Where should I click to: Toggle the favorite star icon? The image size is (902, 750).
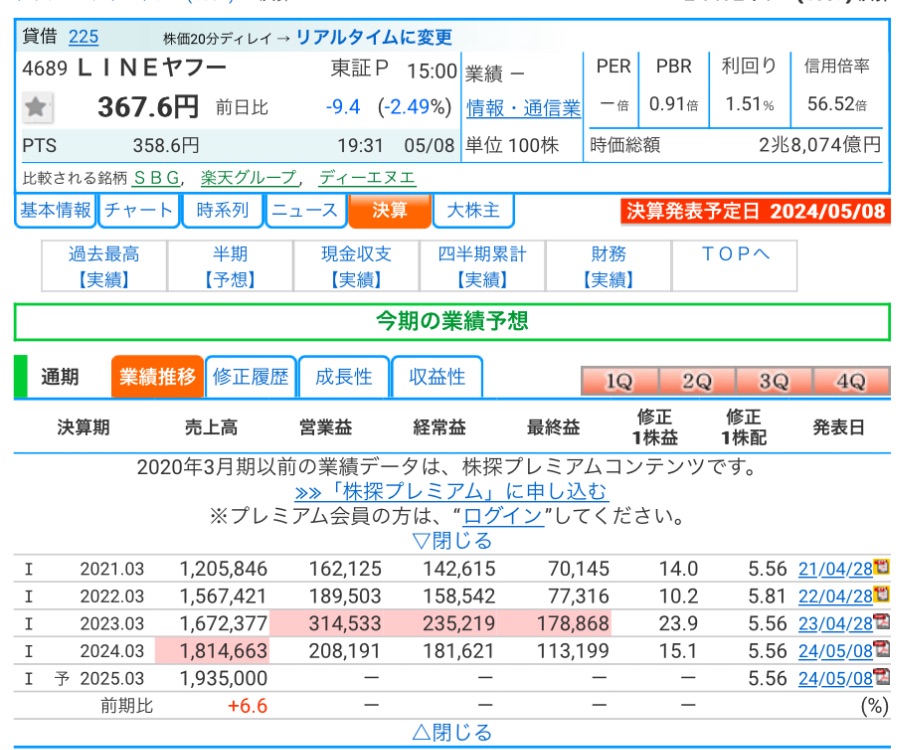point(37,107)
